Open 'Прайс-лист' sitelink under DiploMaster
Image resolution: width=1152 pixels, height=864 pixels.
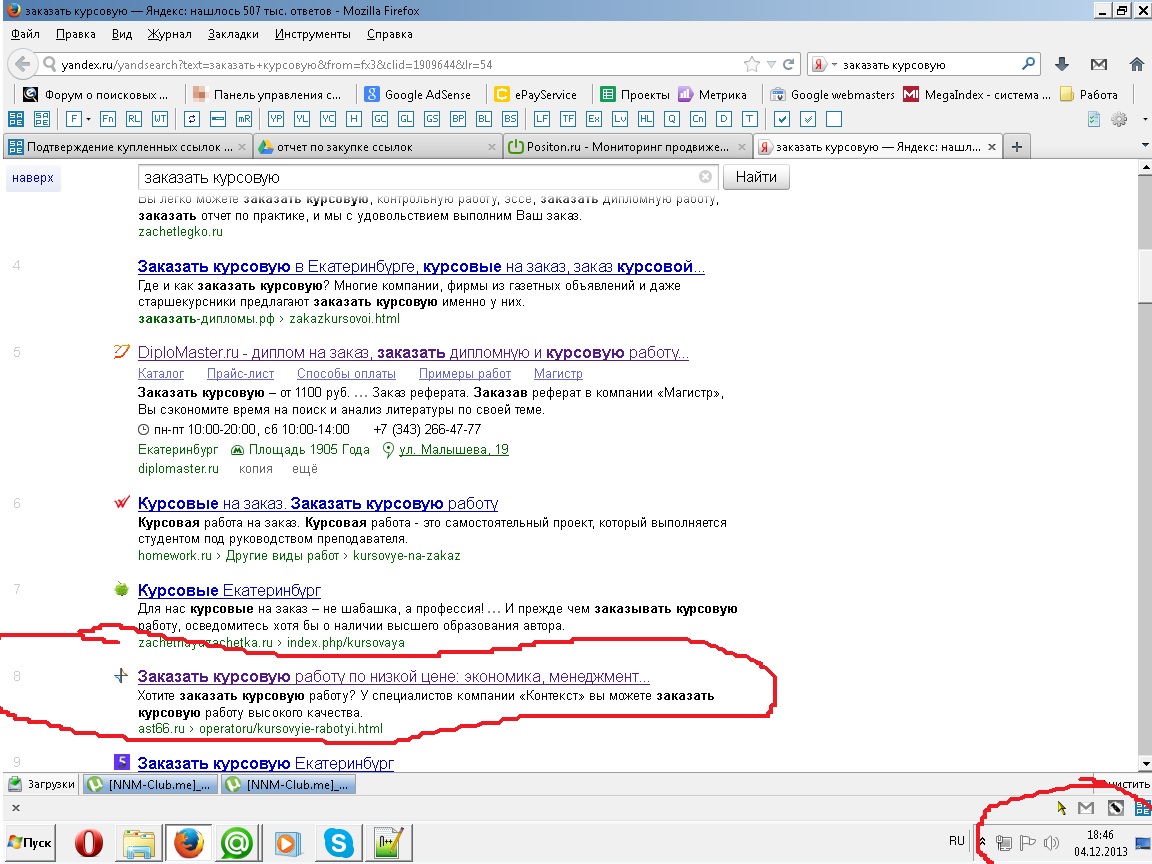pos(240,374)
